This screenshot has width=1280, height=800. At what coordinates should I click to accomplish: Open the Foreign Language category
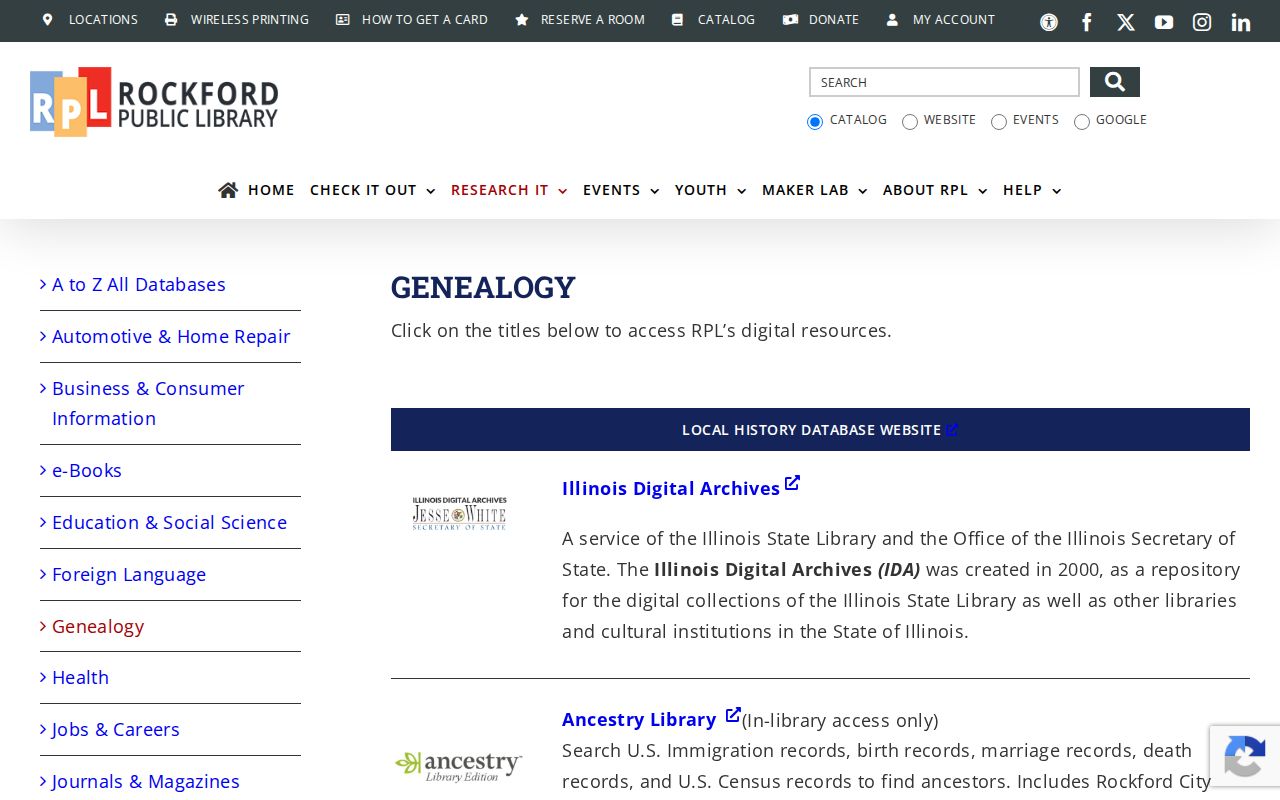click(x=129, y=575)
